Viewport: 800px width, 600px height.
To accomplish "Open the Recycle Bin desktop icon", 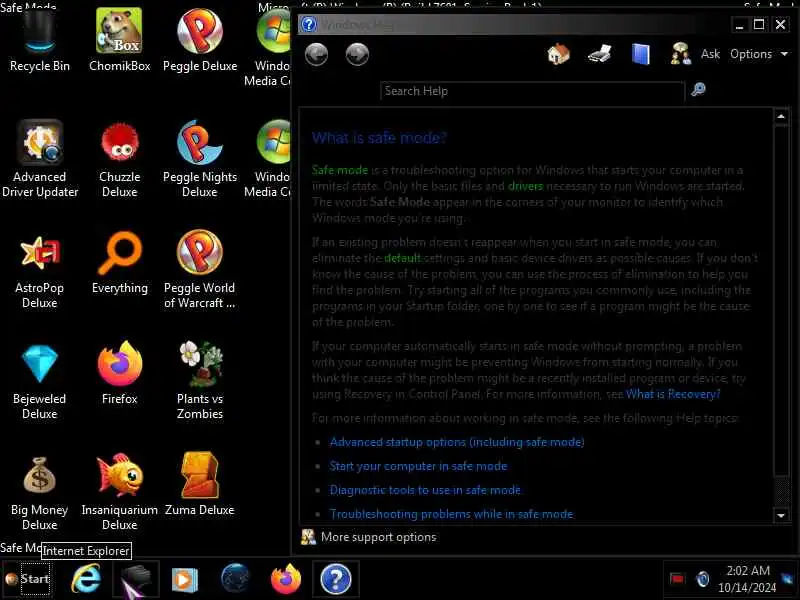I will coord(40,41).
